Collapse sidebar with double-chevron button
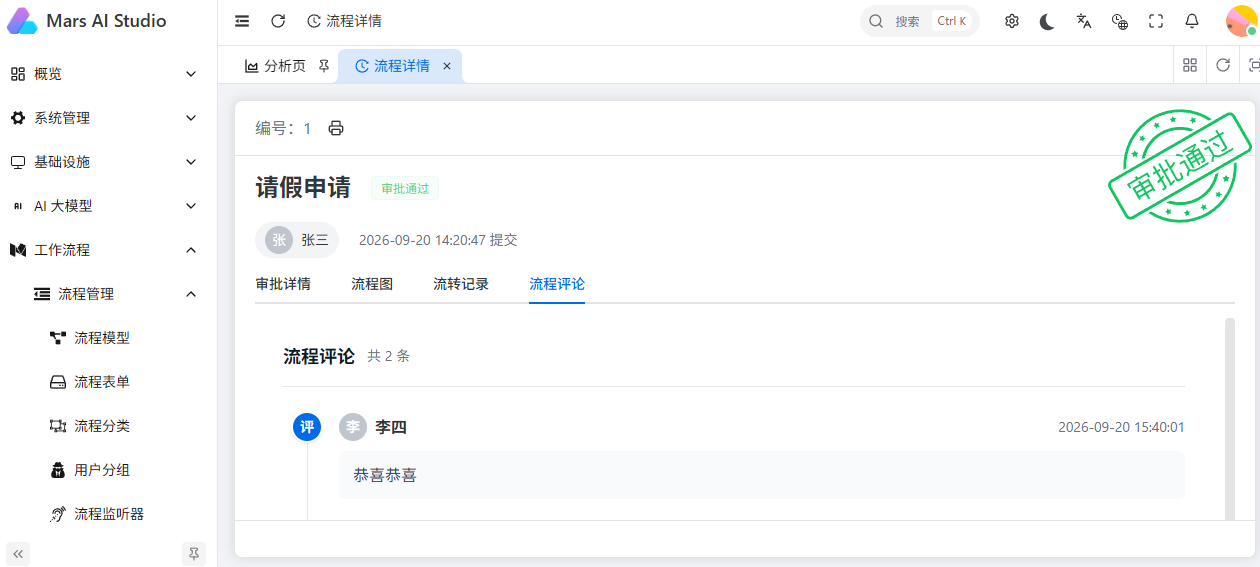Screen dimensions: 1260x567 [x=18, y=553]
